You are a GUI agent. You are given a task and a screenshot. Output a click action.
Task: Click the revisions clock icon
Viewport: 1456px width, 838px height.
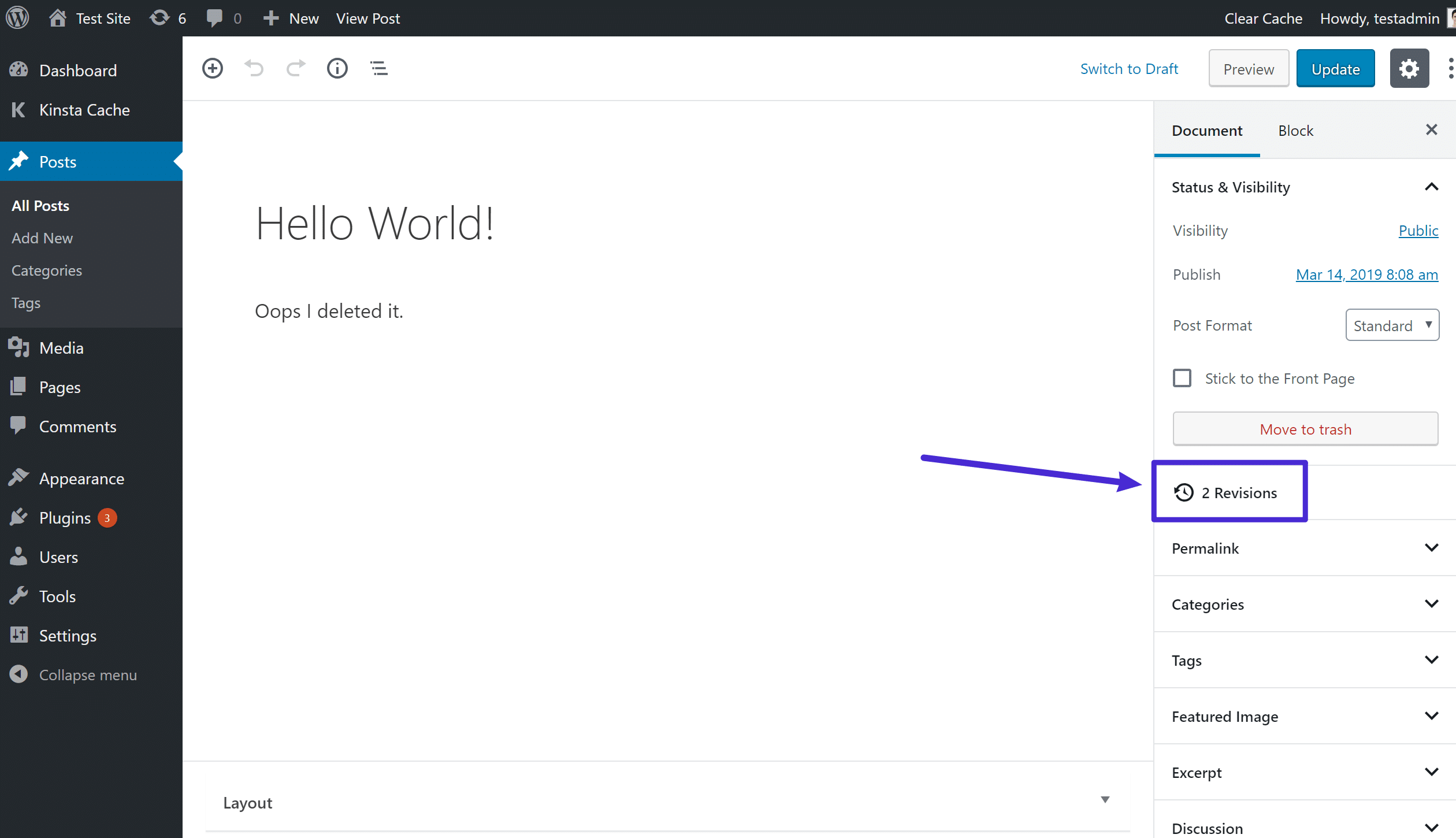1183,492
